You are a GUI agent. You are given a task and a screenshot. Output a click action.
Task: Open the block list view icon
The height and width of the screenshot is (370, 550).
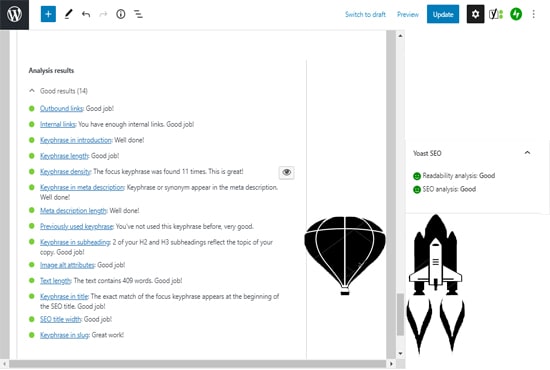tap(138, 14)
